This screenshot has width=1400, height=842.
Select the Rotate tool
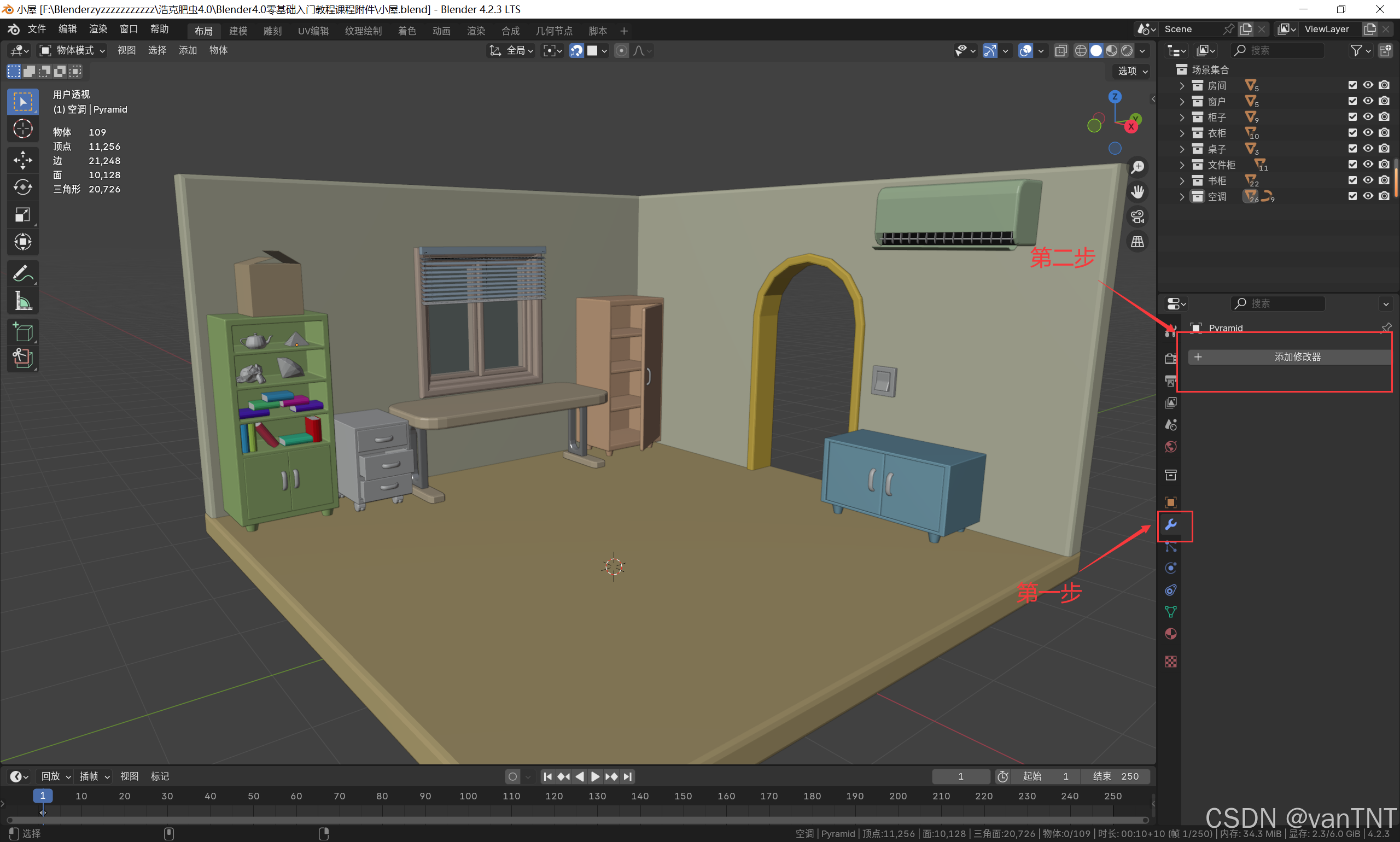click(x=23, y=186)
